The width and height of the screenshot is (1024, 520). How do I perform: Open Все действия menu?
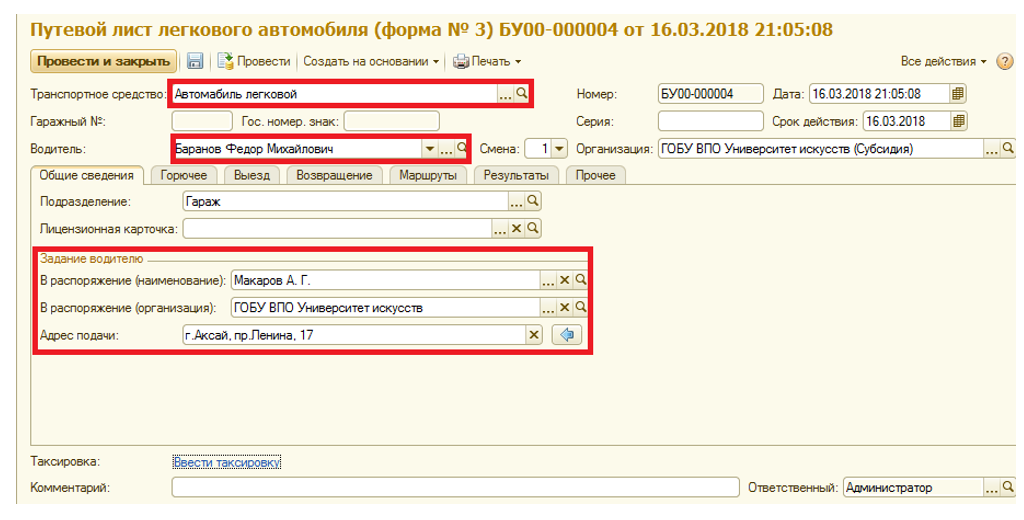point(944,61)
